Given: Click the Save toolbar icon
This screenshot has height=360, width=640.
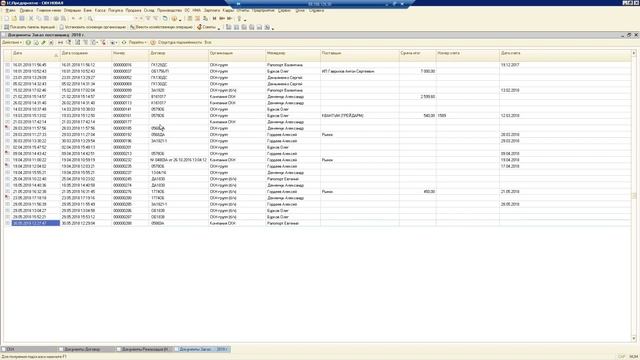Looking at the screenshot, I should [x=22, y=18].
